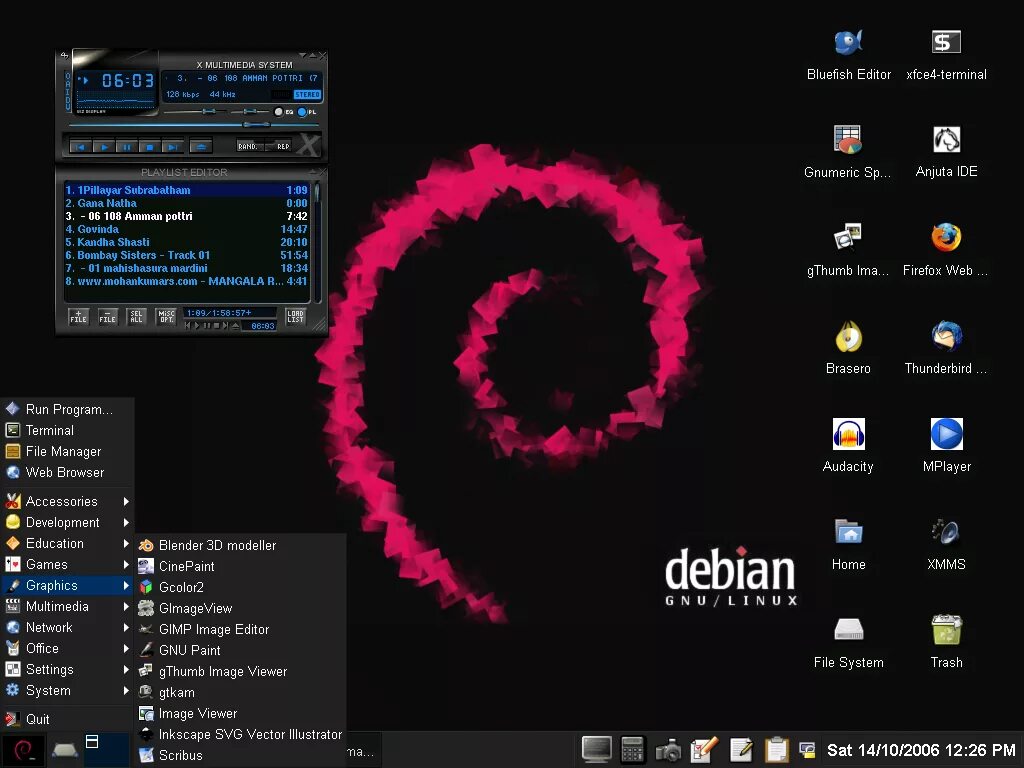Viewport: 1024px width, 768px height.
Task: Choose File Manager from start menu
Action: (x=67, y=451)
